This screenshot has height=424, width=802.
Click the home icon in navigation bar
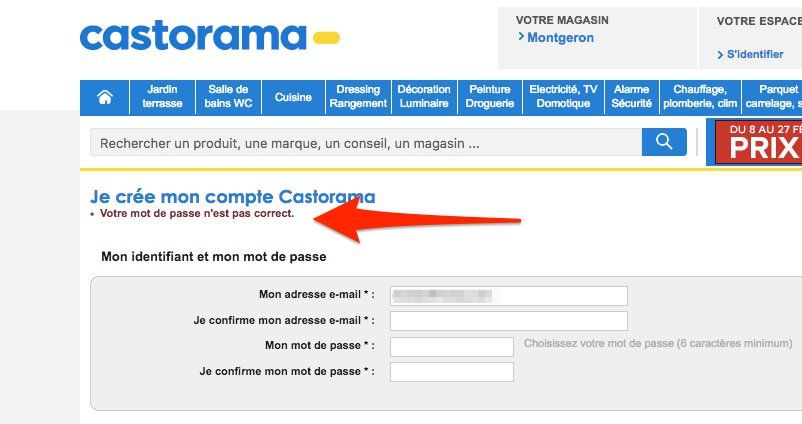(105, 97)
